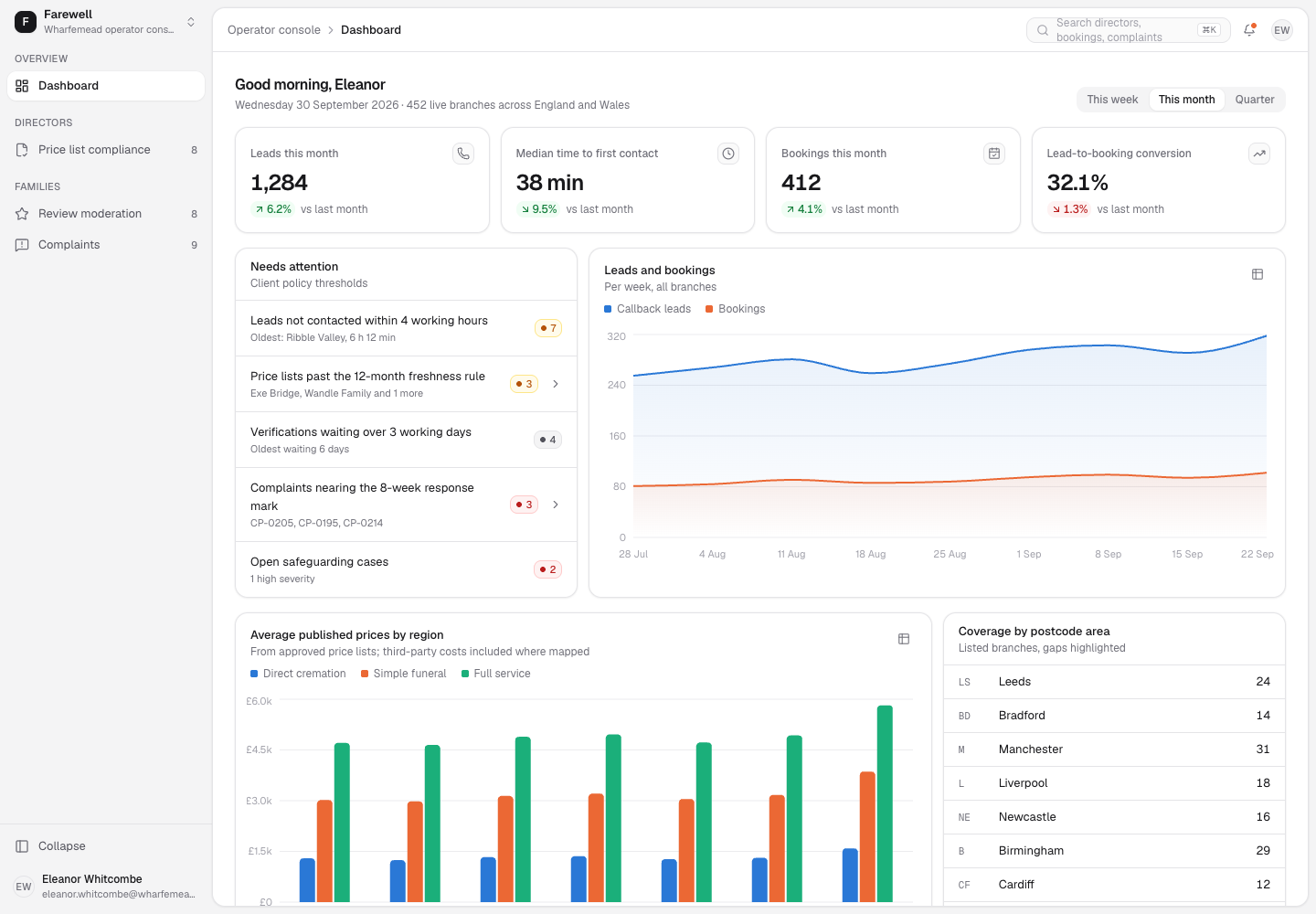Focus the search directors, bookings field

click(x=1129, y=30)
